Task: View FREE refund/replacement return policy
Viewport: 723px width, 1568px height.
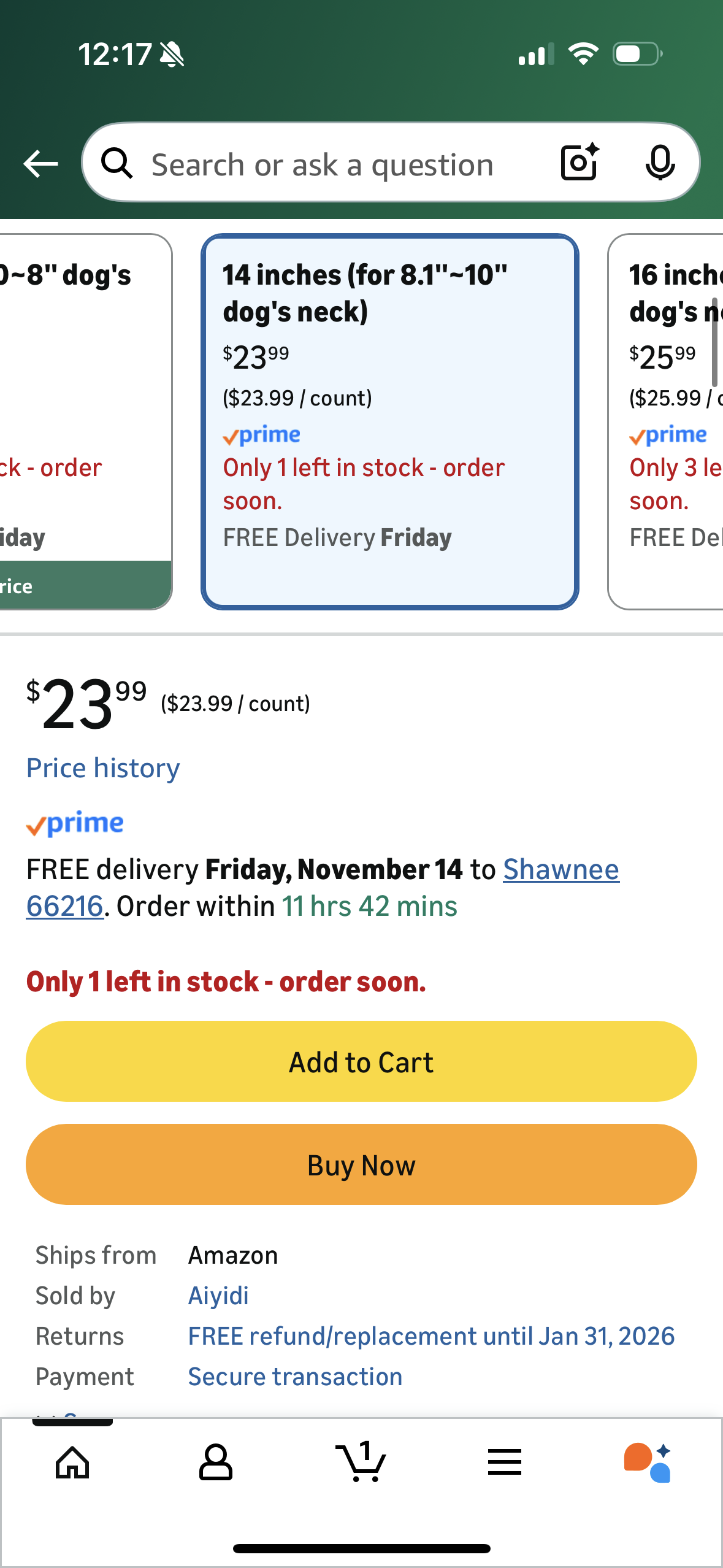Action: pos(431,1336)
